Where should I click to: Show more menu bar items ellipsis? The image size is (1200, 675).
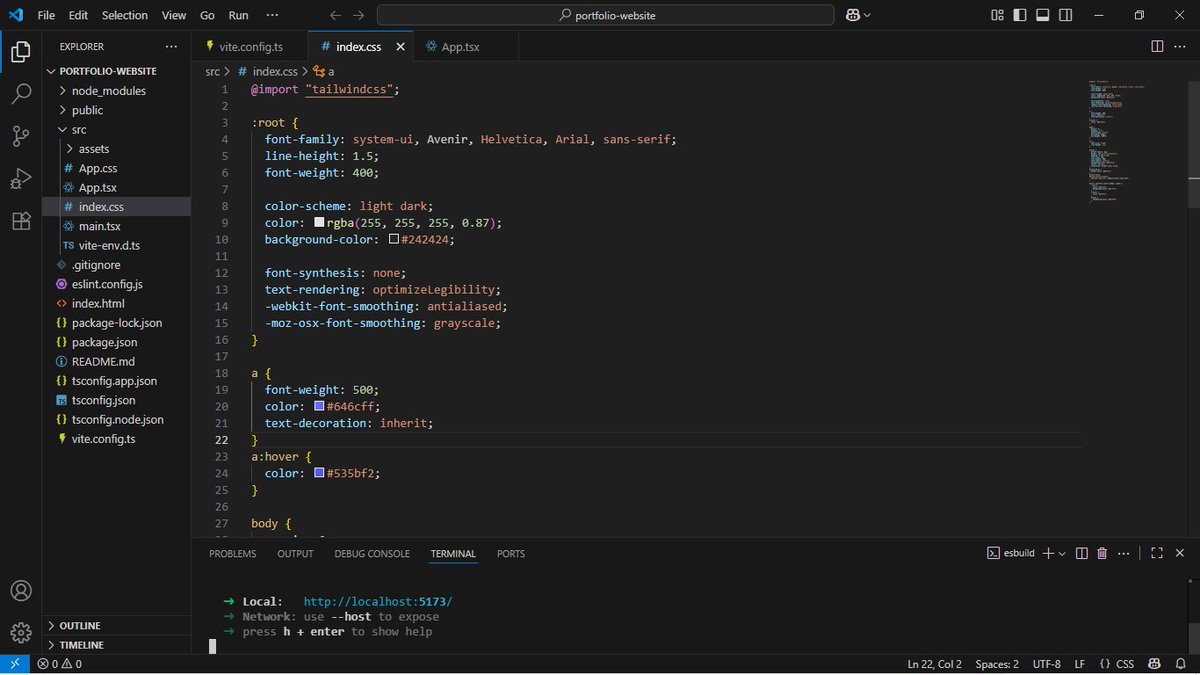[273, 15]
